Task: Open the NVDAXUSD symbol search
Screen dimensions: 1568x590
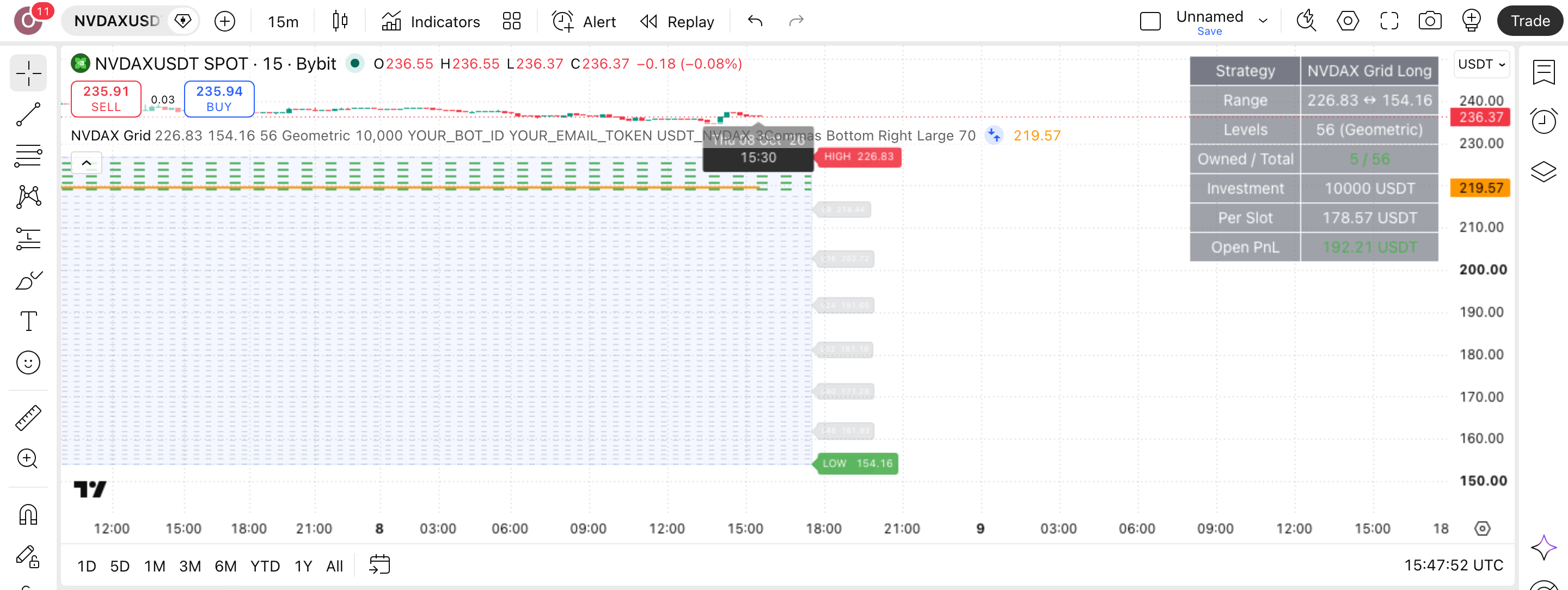Action: (117, 21)
